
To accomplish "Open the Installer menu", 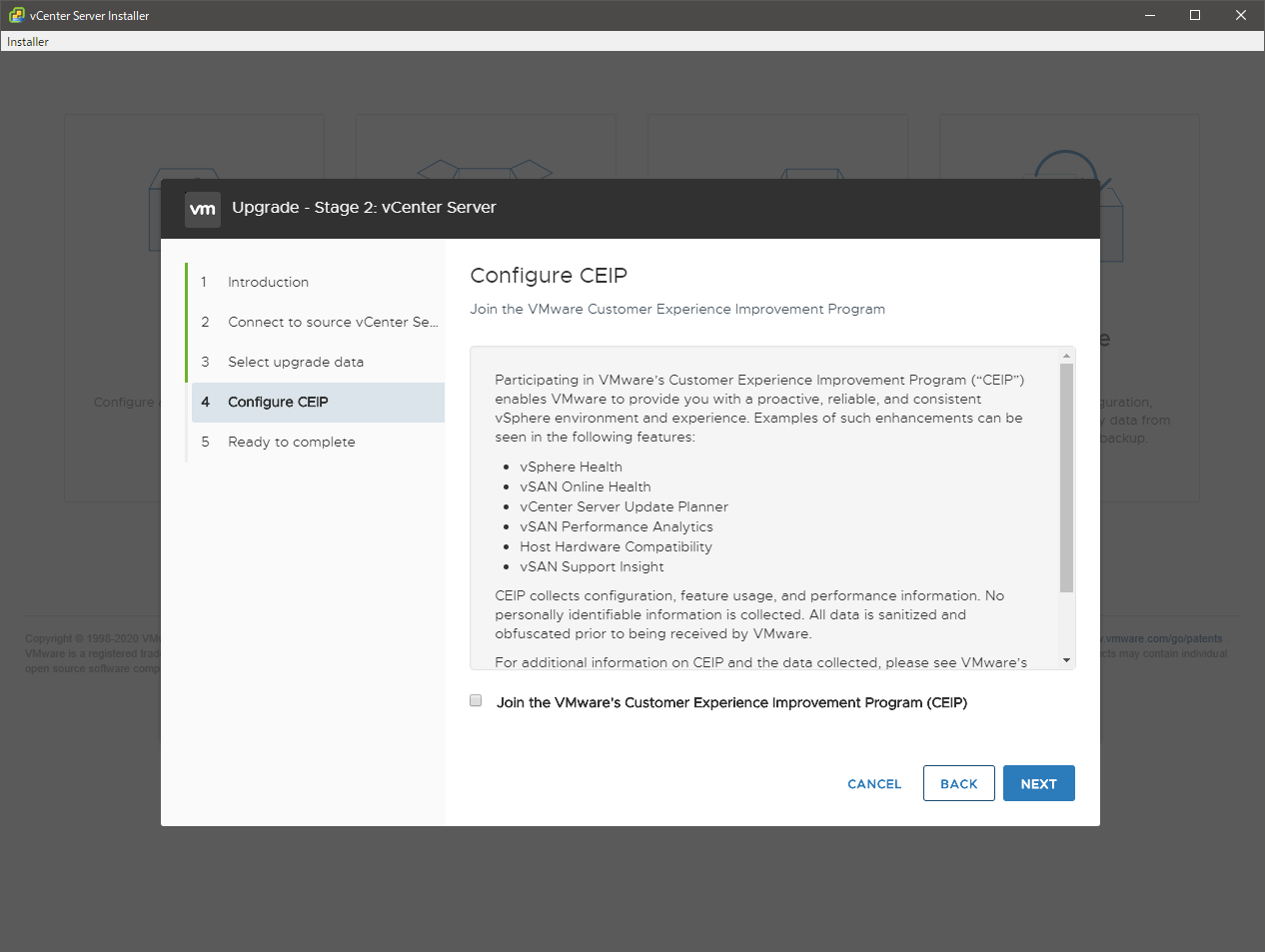I will pos(28,42).
